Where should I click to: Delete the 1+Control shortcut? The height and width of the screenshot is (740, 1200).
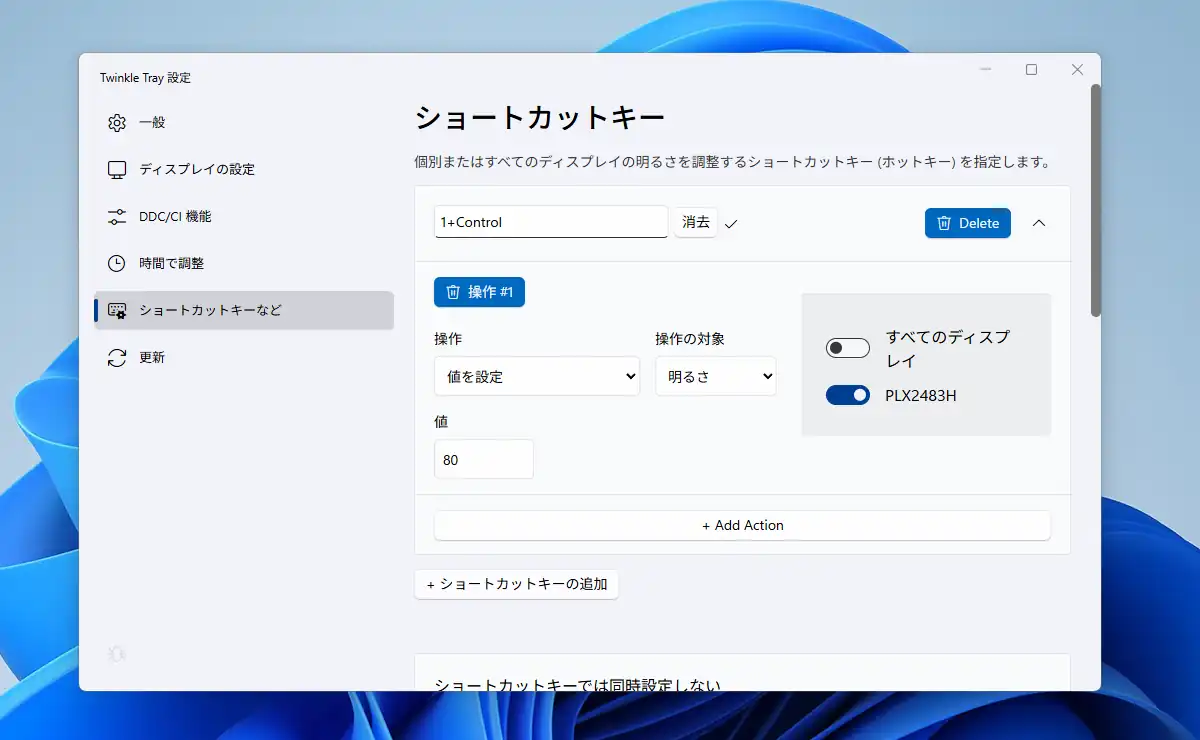click(967, 223)
